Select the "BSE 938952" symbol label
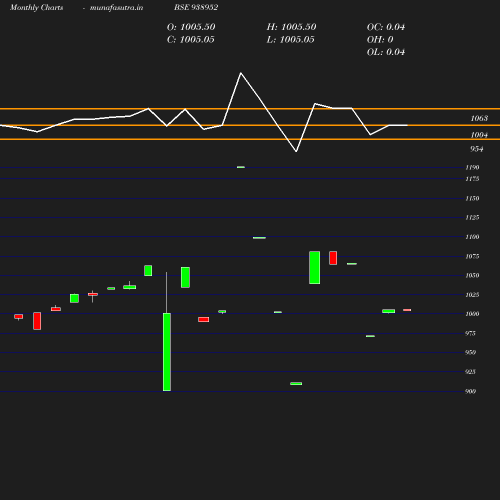This screenshot has width=500, height=500. (x=196, y=7)
